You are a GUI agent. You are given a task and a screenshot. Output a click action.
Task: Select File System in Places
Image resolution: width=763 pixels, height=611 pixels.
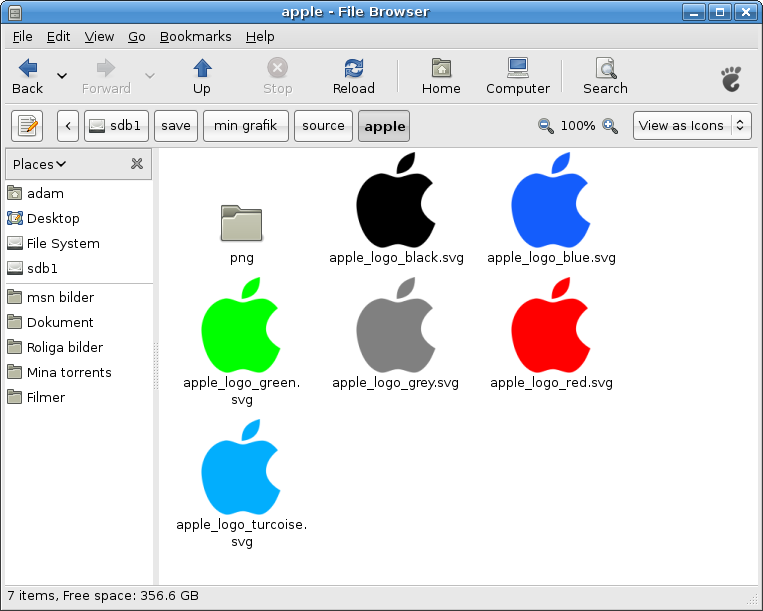coord(79,243)
